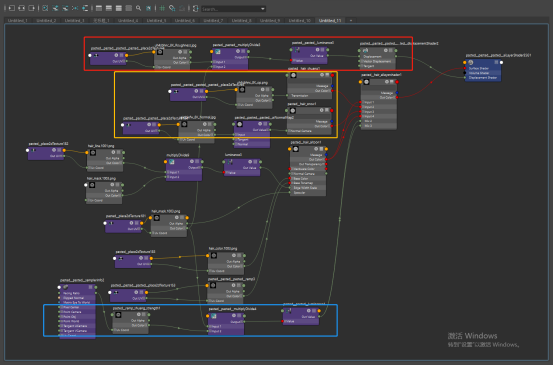
Task: Click the Input and output connections icon
Action: click(x=22, y=8)
